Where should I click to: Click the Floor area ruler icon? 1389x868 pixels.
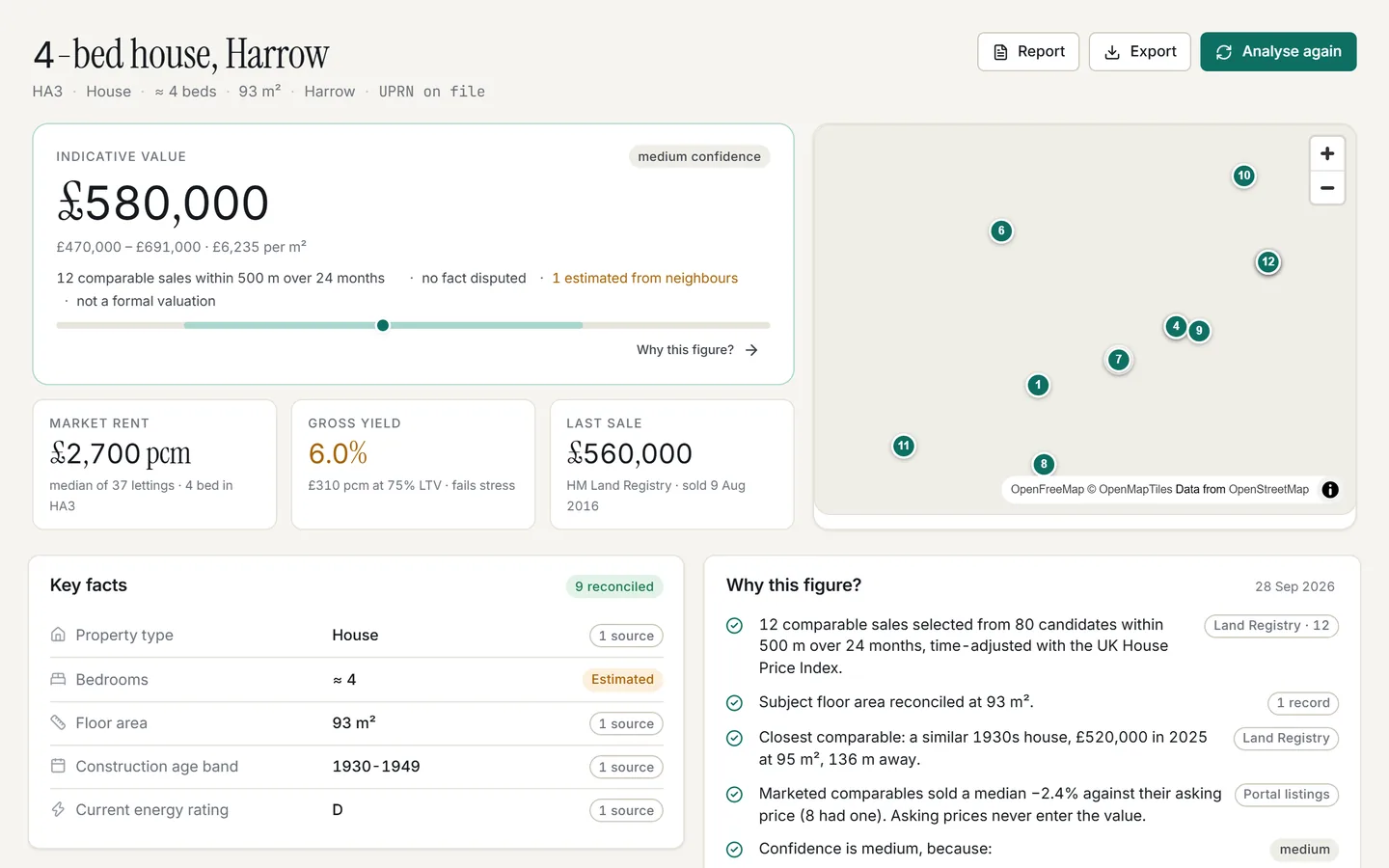(x=58, y=722)
